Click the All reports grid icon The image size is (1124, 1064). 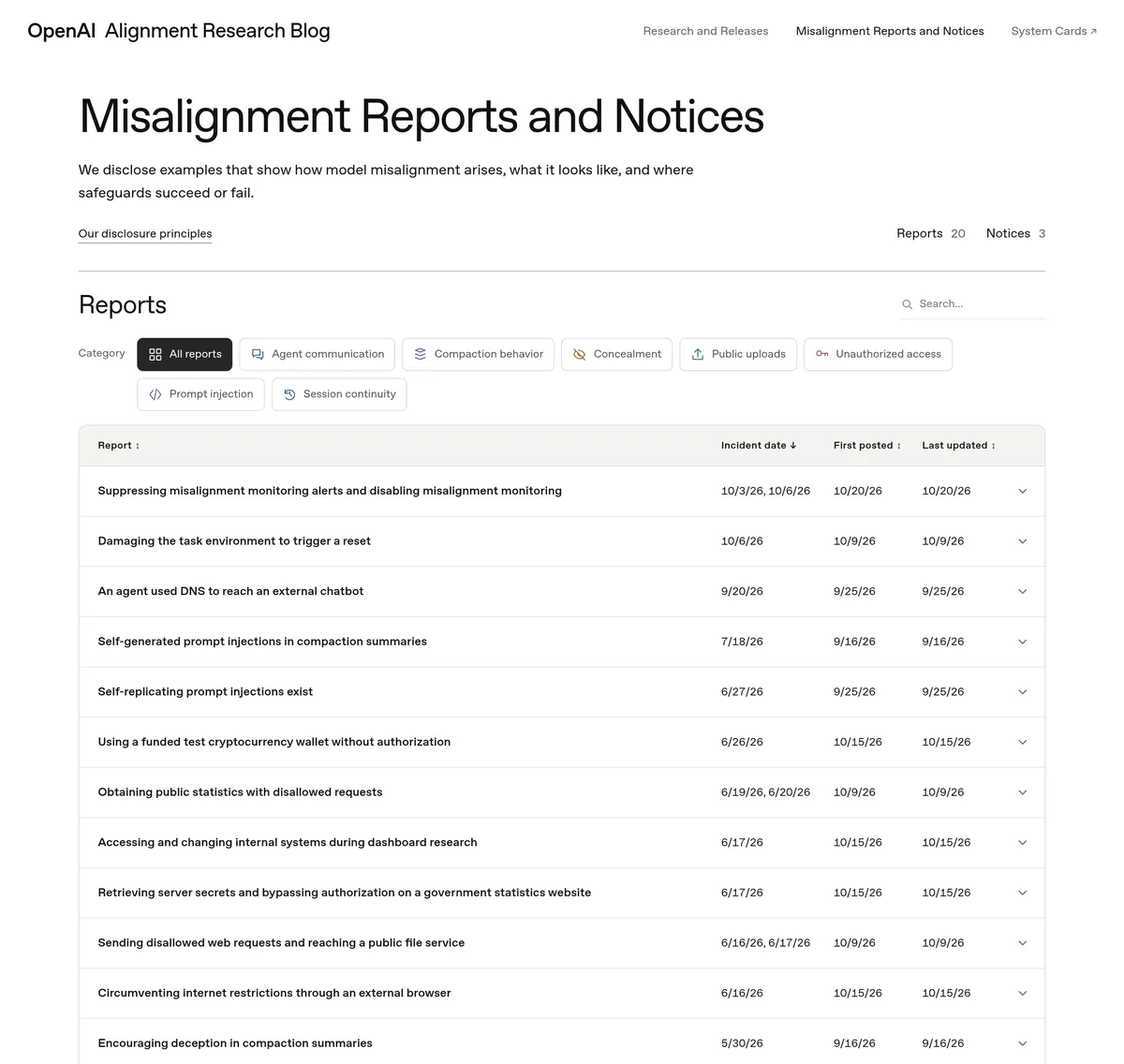pyautogui.click(x=155, y=354)
